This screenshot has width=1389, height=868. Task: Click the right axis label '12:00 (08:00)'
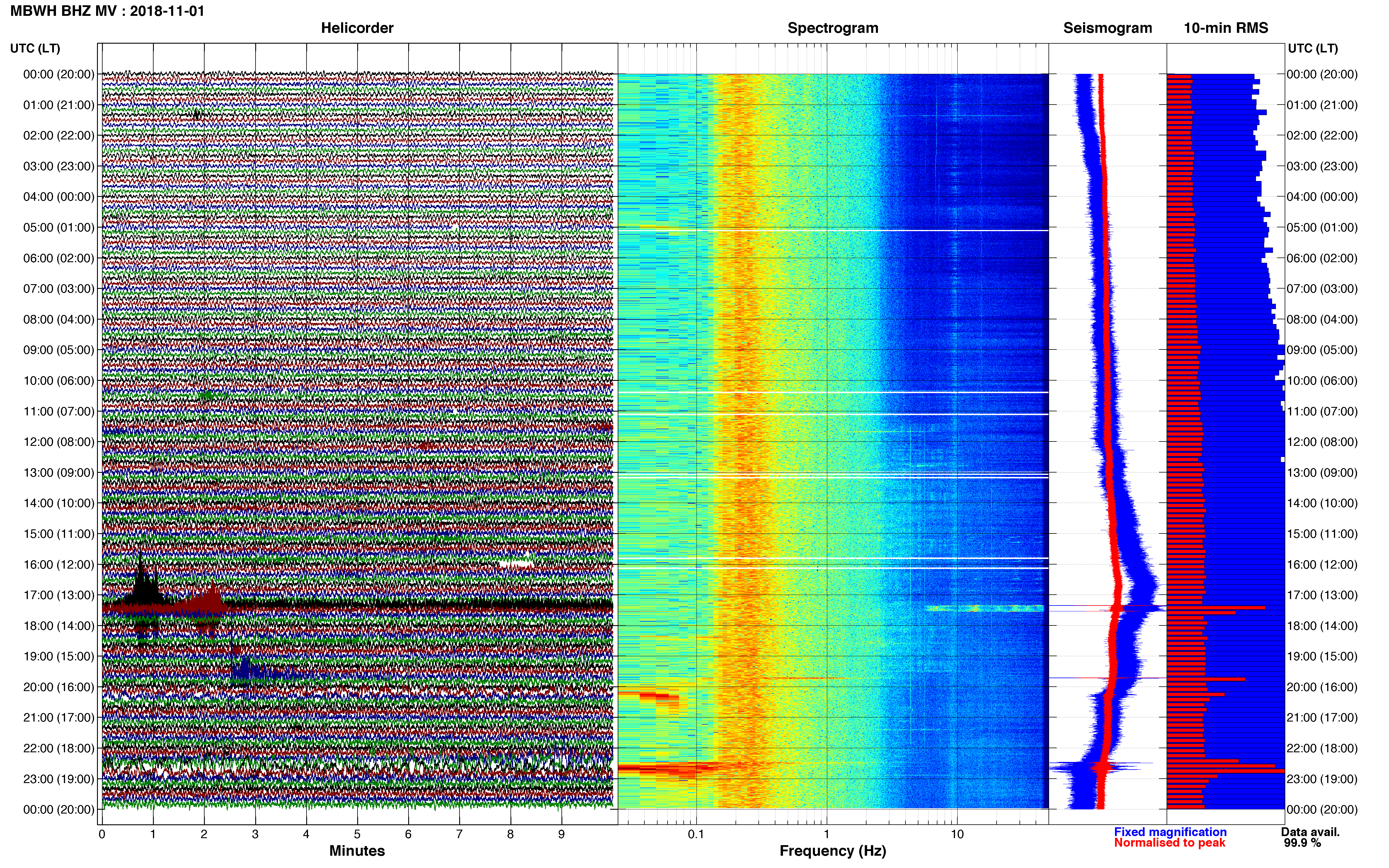(1322, 442)
